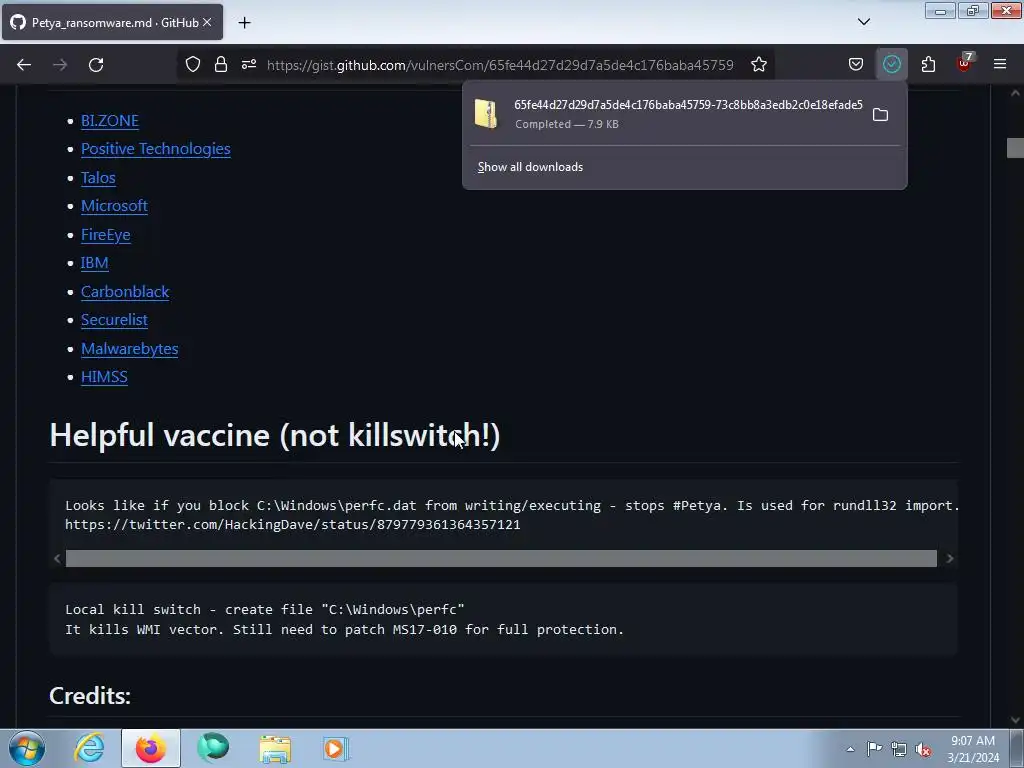
Task: Click the page scroll down arrow
Action: click(x=1015, y=720)
